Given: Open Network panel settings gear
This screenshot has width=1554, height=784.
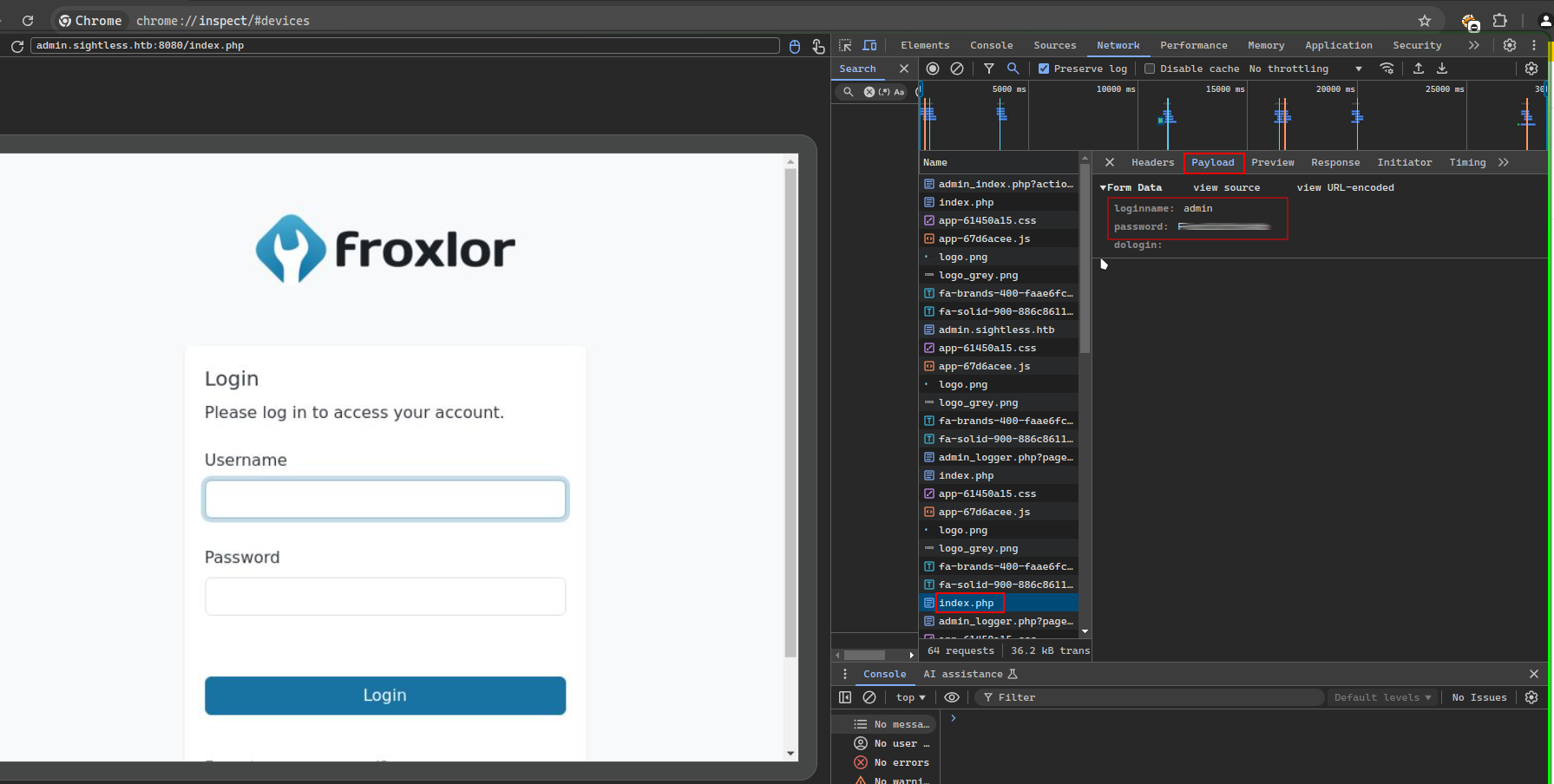Looking at the screenshot, I should coord(1531,69).
